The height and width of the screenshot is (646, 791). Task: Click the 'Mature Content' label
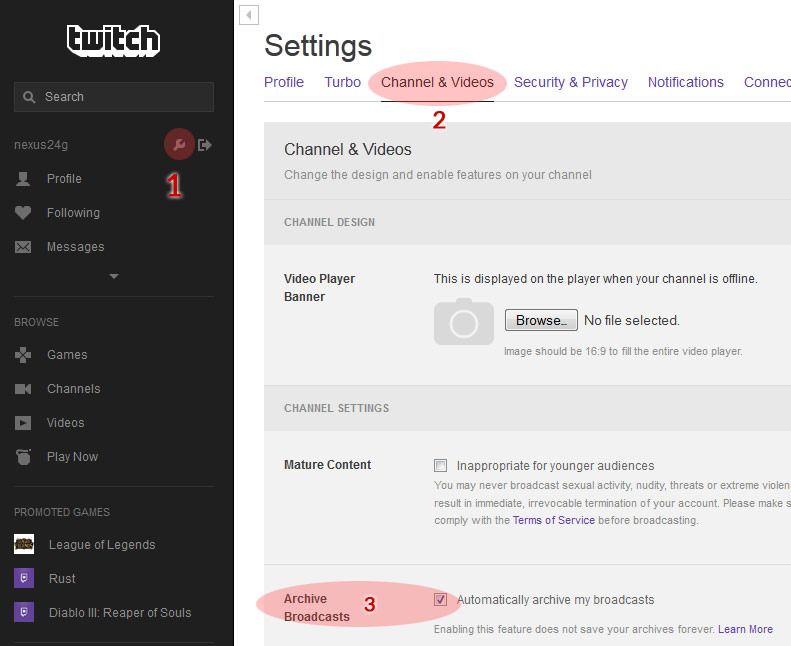pyautogui.click(x=327, y=464)
